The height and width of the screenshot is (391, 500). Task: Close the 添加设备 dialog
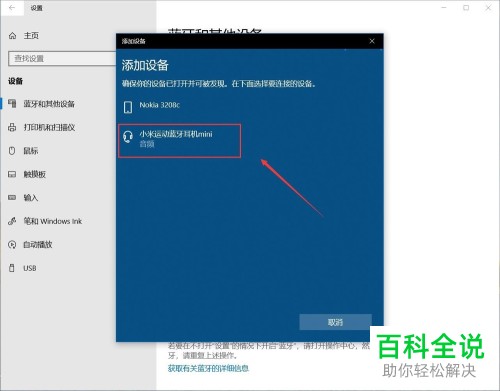pyautogui.click(x=372, y=41)
